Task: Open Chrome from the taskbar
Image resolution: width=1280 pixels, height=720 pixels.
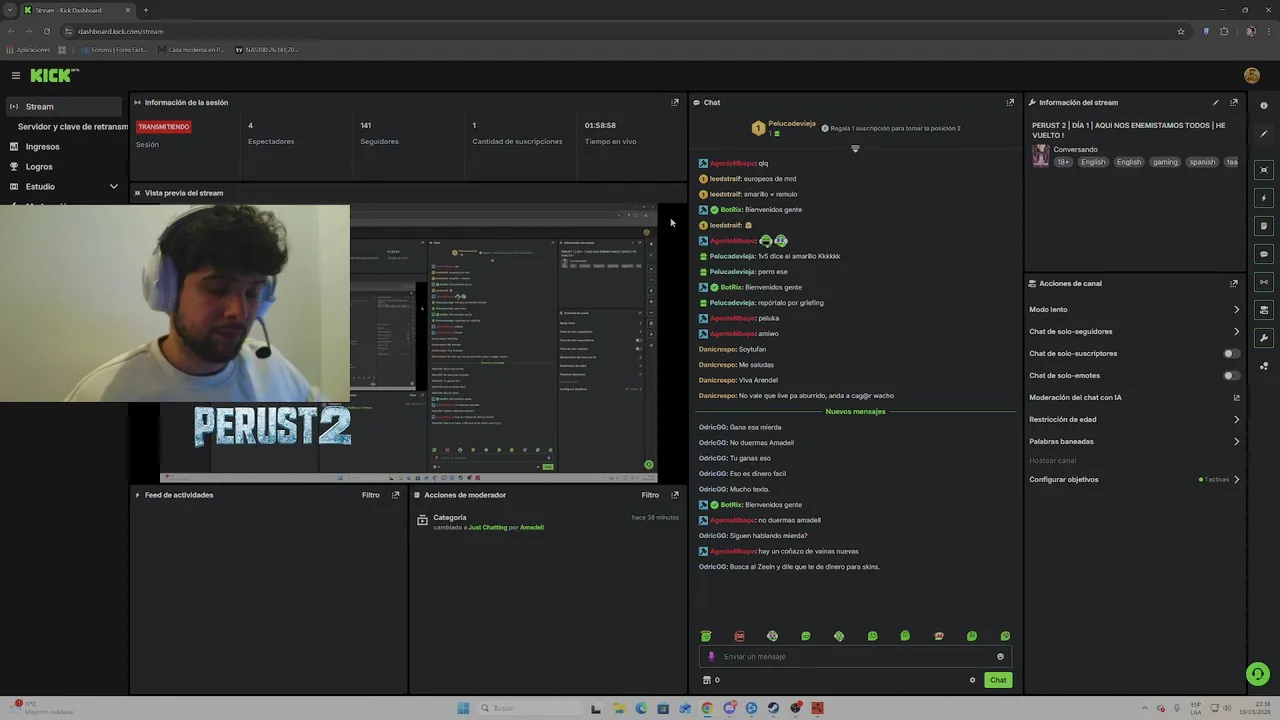Action: (x=707, y=708)
